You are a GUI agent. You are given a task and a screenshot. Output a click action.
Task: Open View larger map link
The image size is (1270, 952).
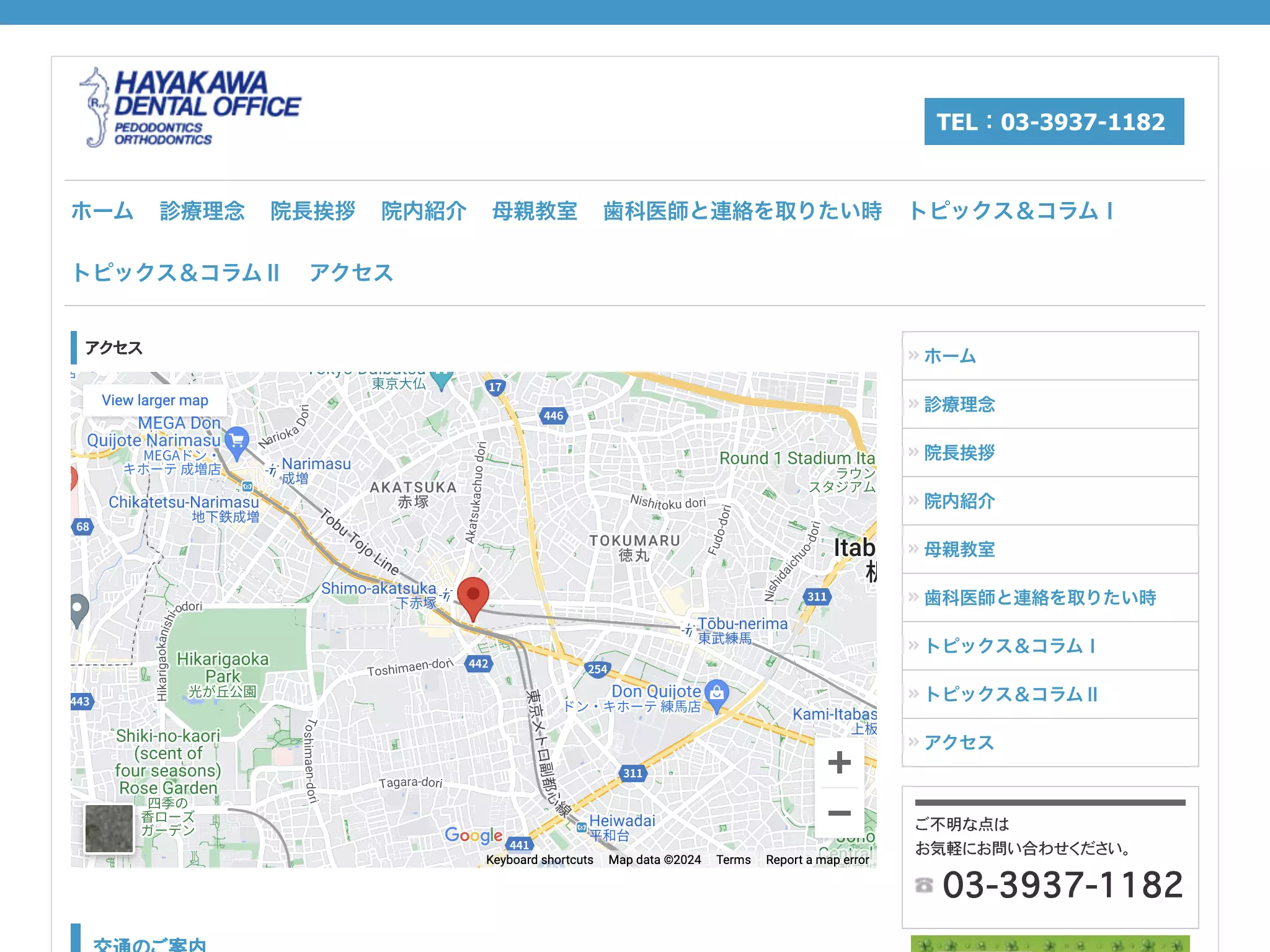point(155,400)
